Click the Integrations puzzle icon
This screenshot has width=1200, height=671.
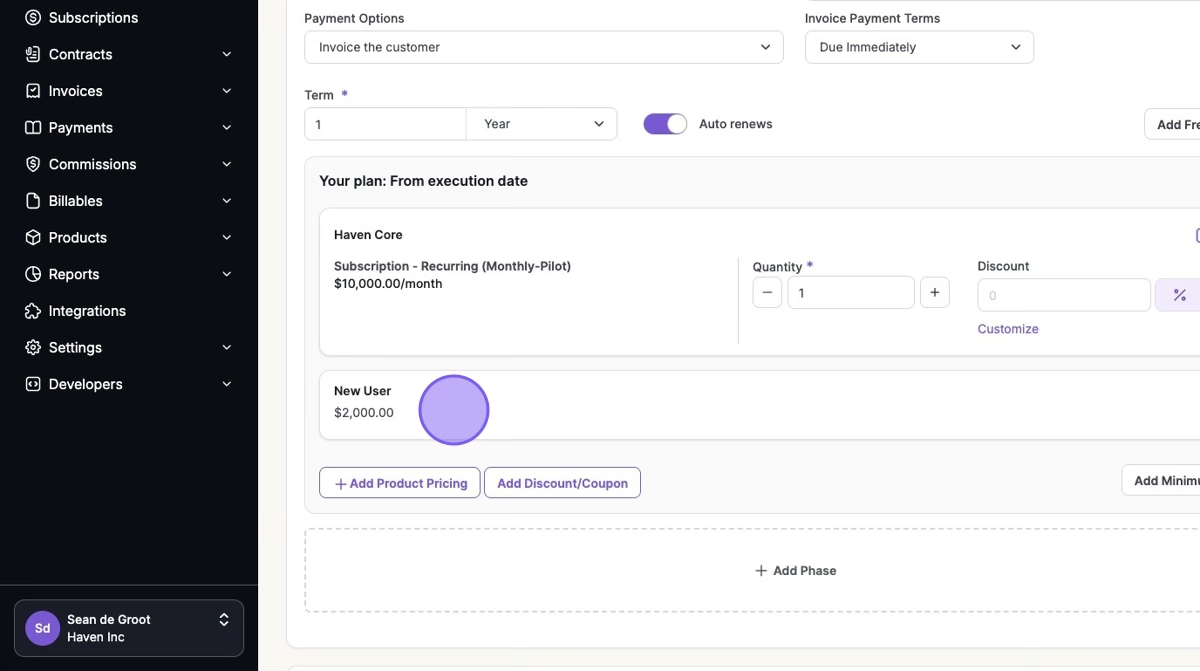33,311
